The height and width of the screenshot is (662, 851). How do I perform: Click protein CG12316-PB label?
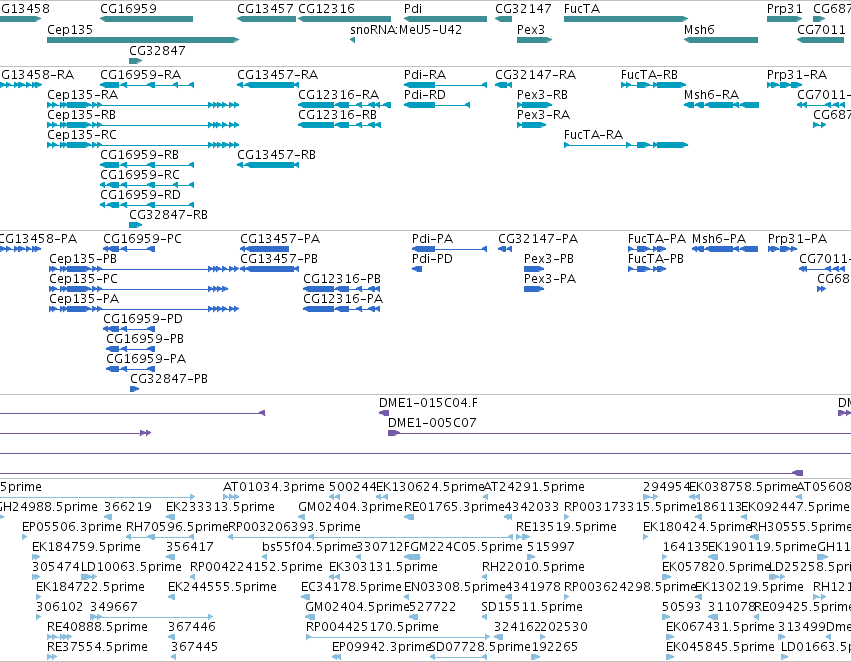click(x=342, y=279)
